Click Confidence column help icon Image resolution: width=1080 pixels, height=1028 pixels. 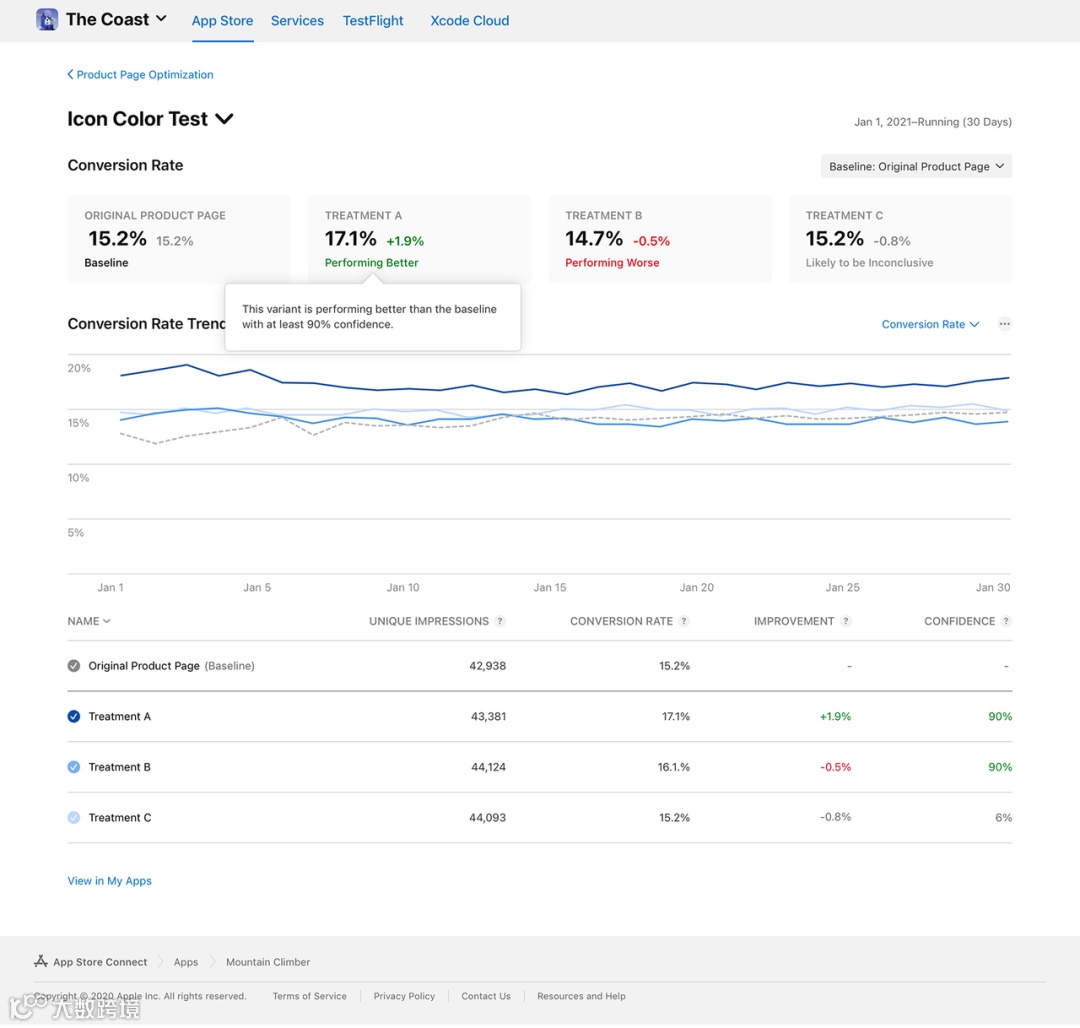(x=1006, y=621)
